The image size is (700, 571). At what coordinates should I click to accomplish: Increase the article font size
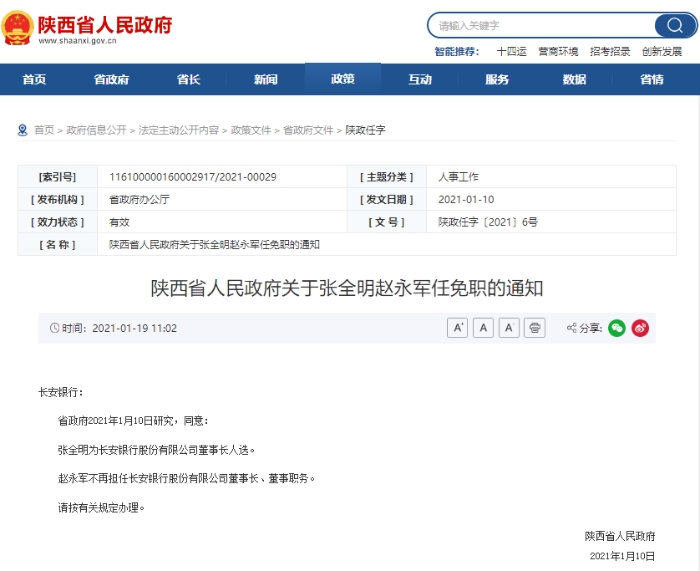point(457,328)
